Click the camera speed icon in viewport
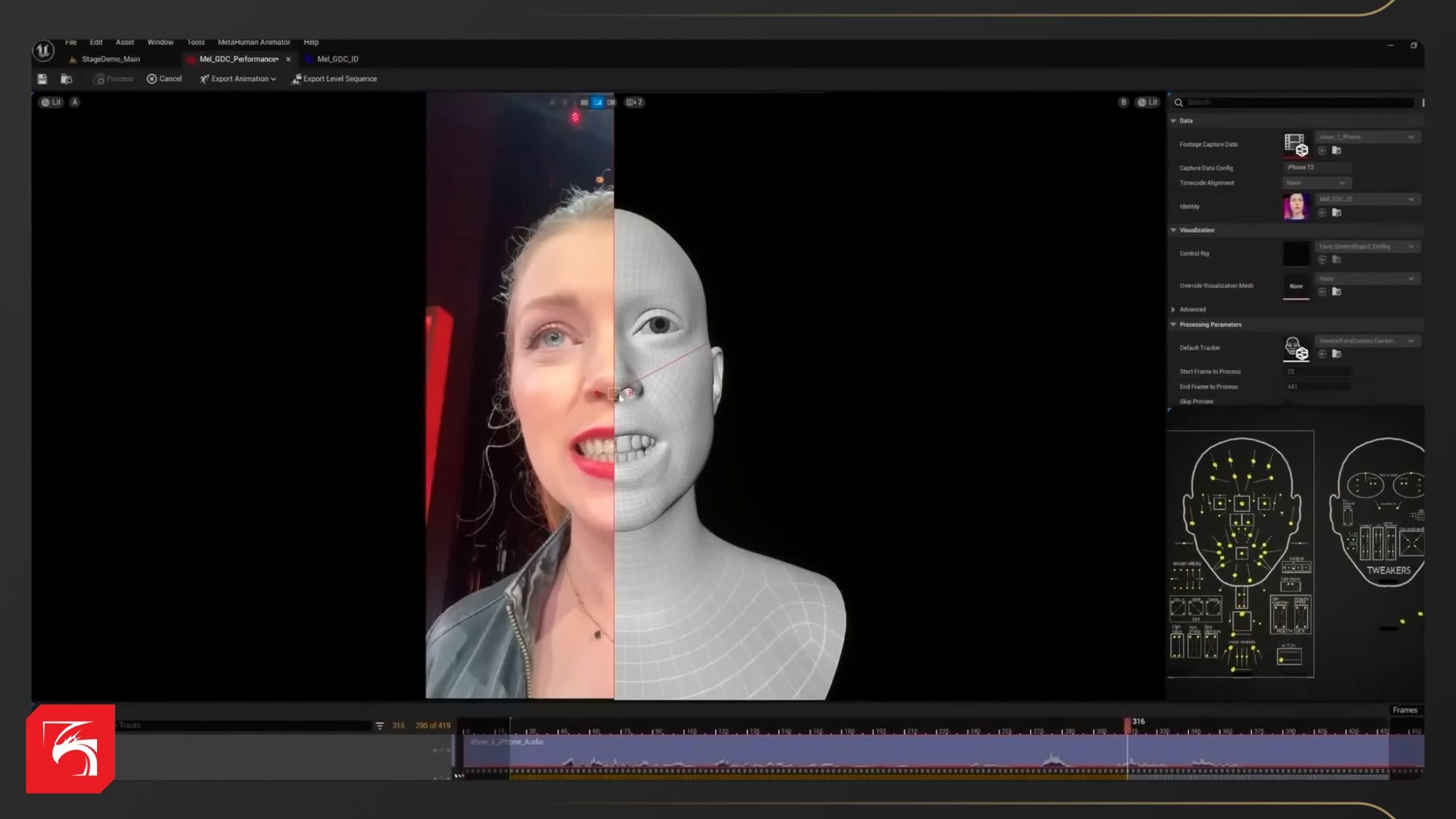This screenshot has height=819, width=1456. [x=635, y=102]
